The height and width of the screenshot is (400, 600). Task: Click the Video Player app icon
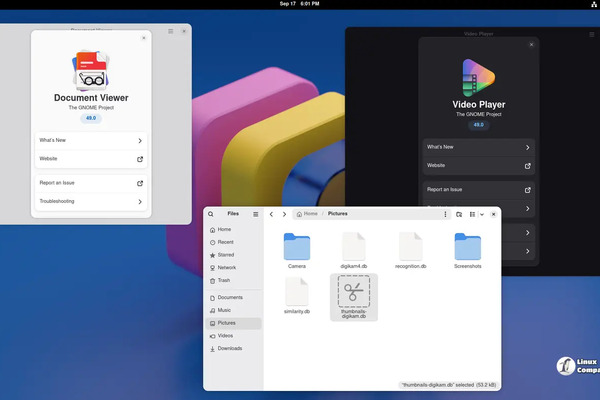point(479,78)
